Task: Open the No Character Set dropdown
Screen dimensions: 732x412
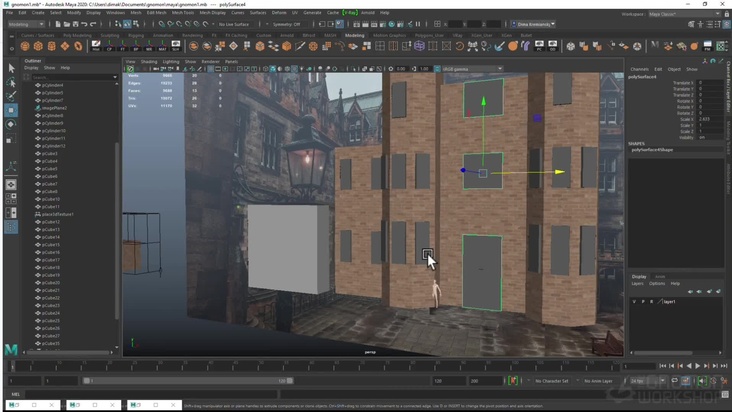Action: [552, 381]
